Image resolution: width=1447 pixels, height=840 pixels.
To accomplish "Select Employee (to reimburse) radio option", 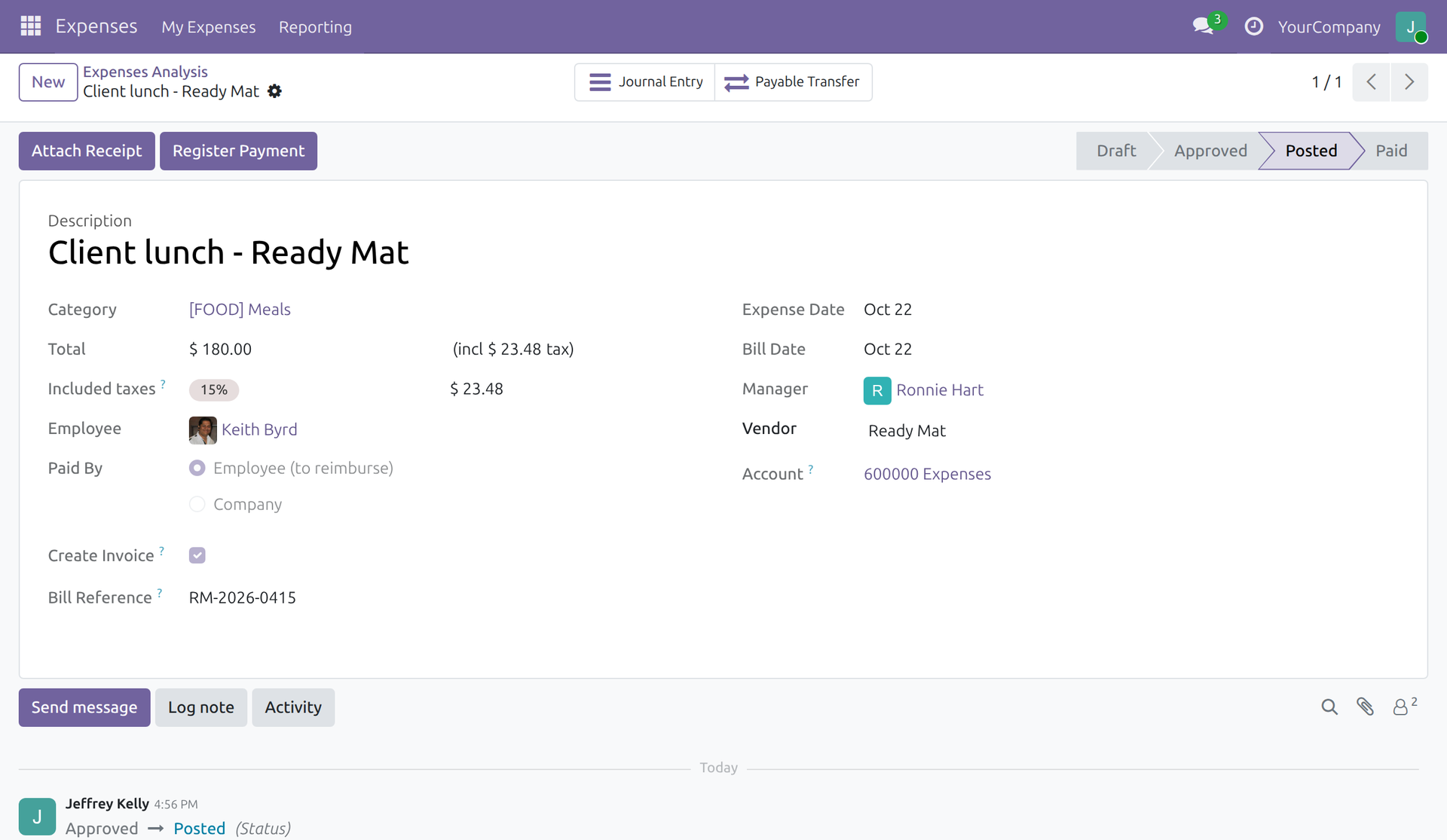I will tap(197, 468).
